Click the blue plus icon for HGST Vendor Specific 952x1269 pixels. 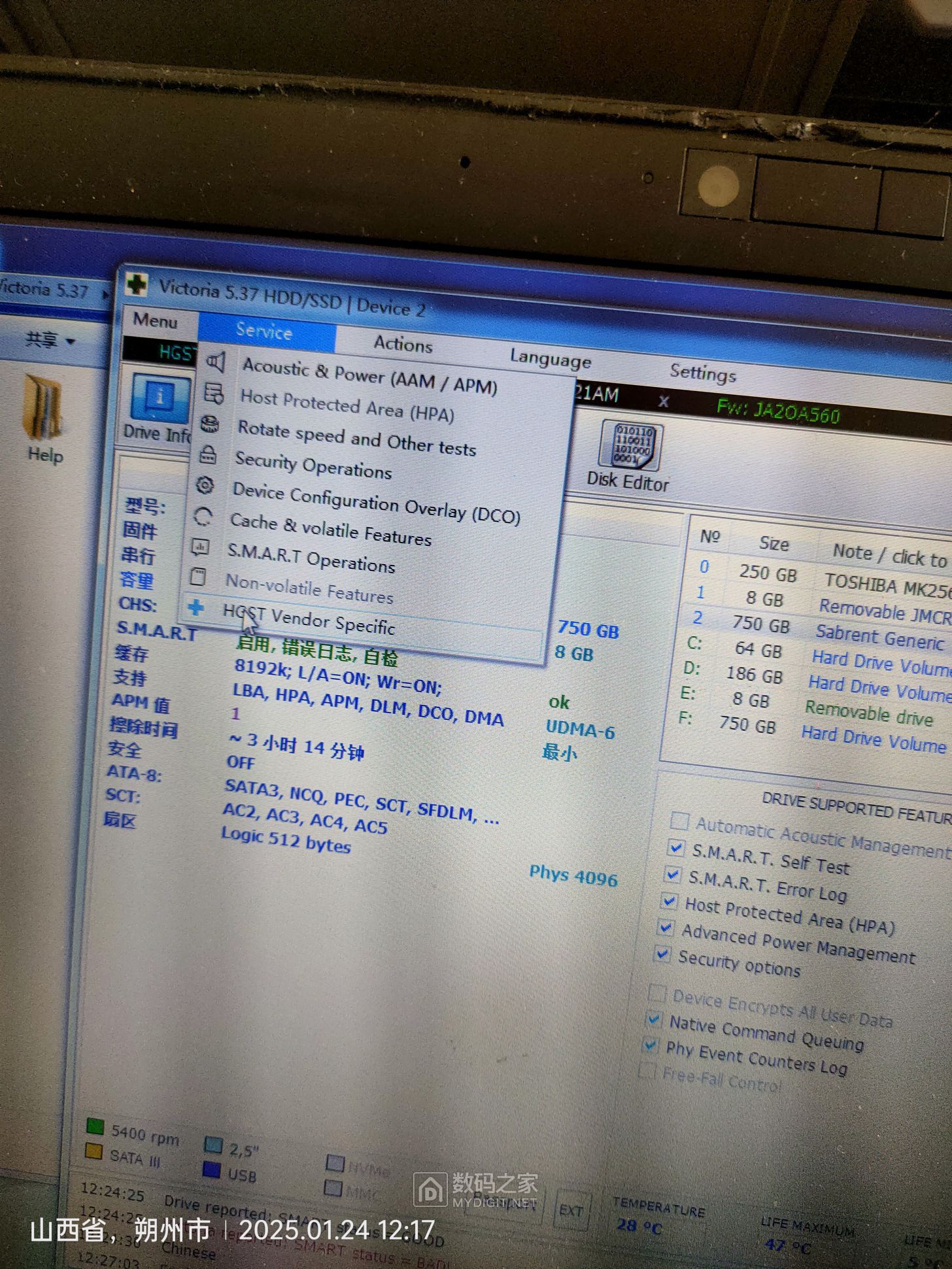pyautogui.click(x=195, y=607)
